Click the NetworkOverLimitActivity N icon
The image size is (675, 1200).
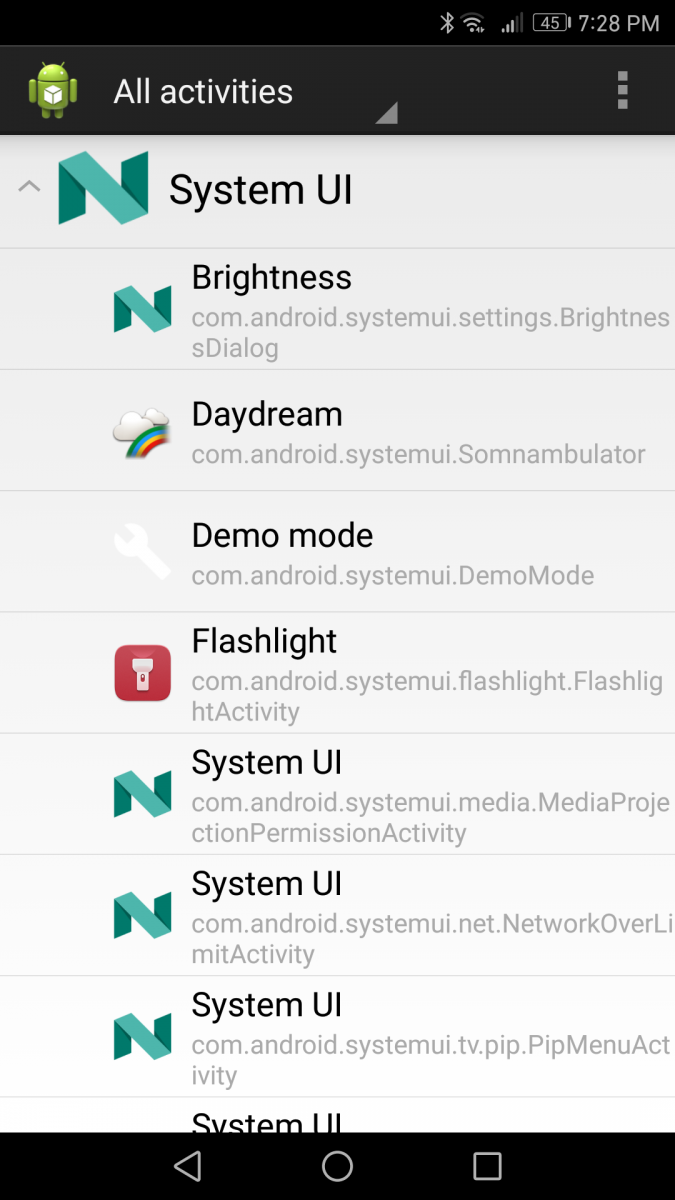[x=142, y=914]
